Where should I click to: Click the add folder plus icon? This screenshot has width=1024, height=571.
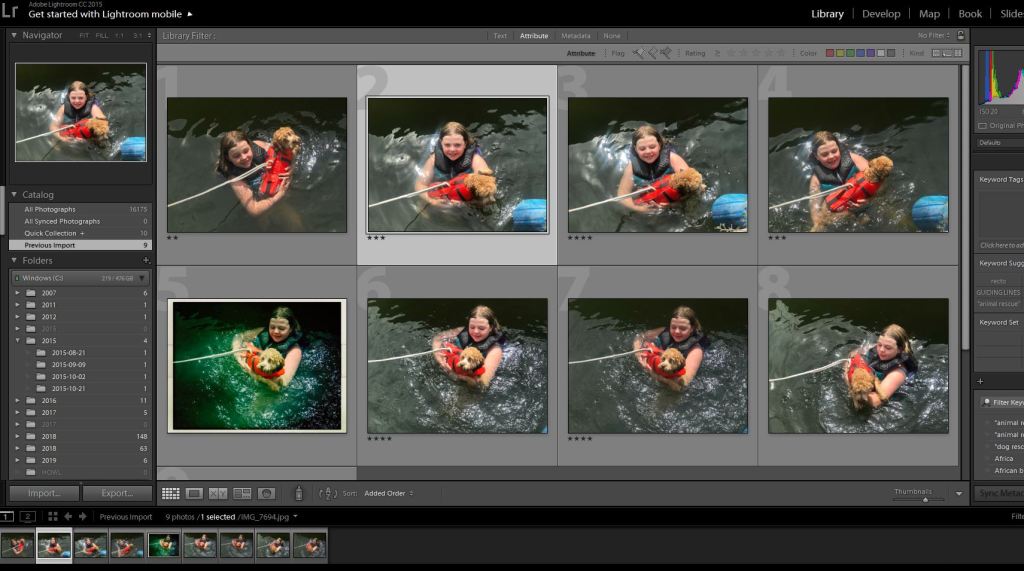146,261
